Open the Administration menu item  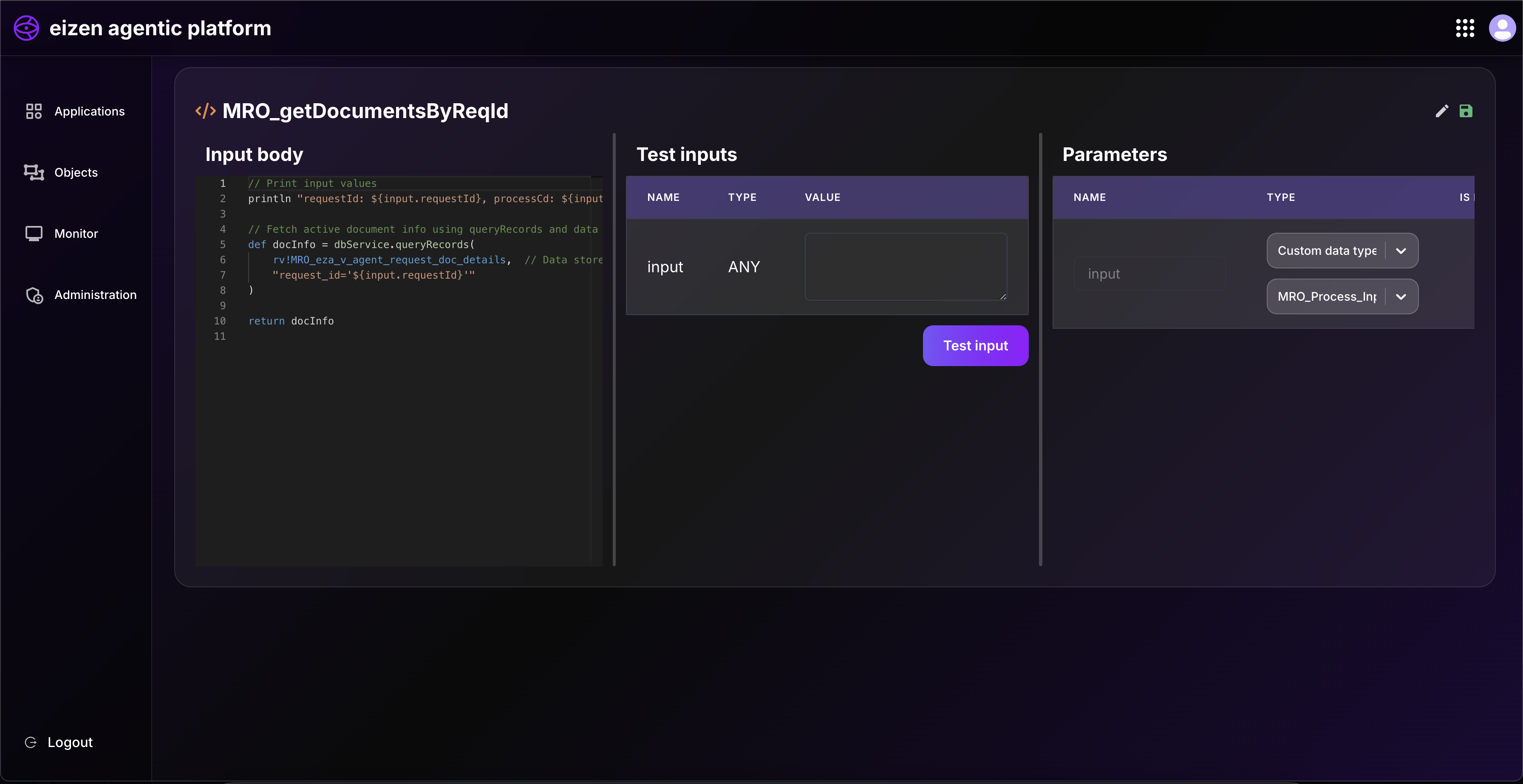coord(95,295)
